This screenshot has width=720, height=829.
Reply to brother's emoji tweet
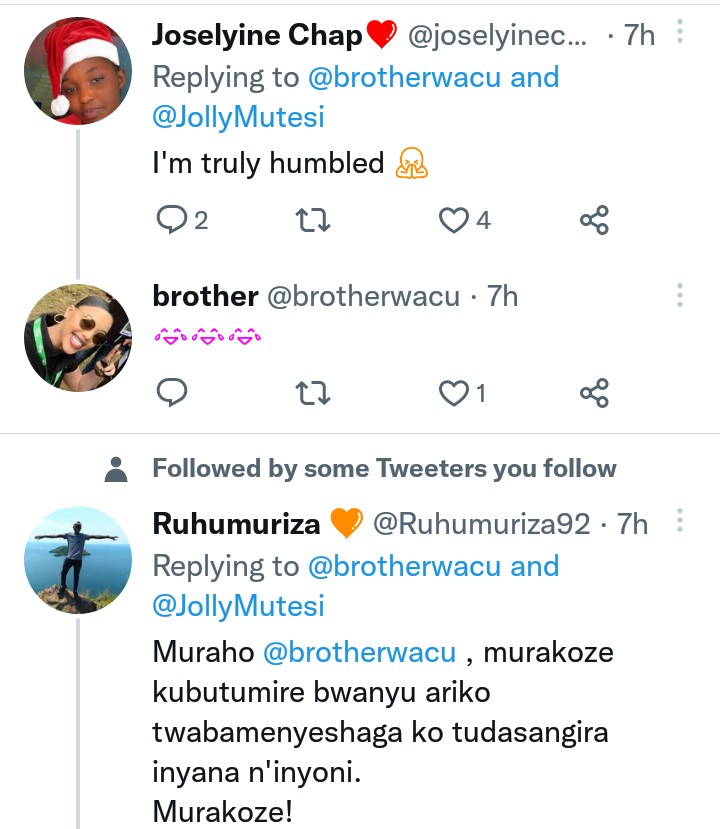point(173,393)
